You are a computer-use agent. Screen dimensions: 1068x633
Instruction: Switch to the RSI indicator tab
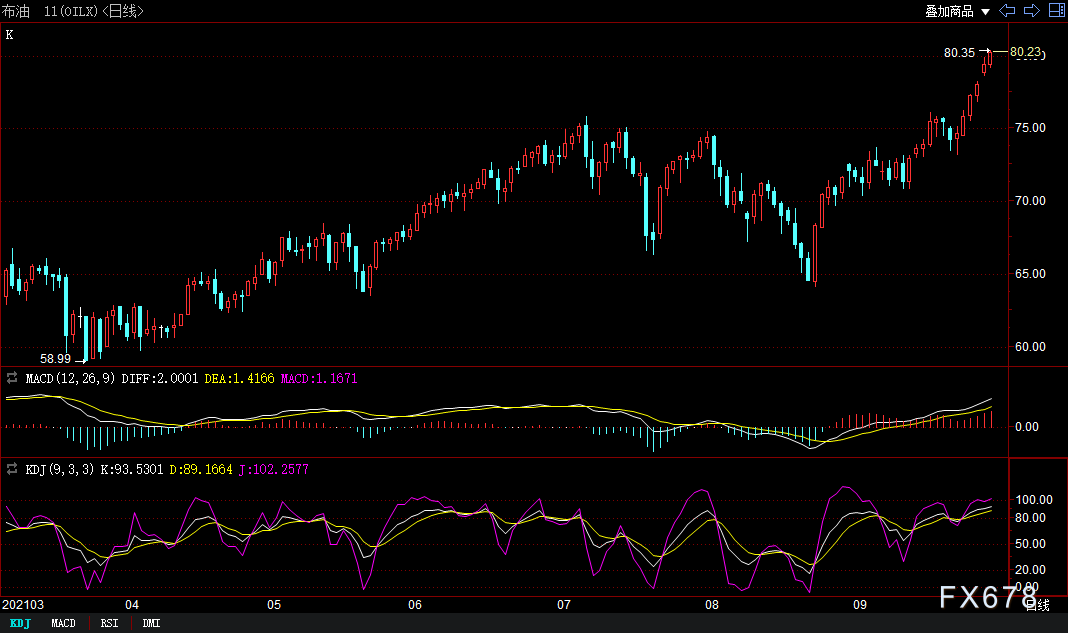pyautogui.click(x=110, y=623)
